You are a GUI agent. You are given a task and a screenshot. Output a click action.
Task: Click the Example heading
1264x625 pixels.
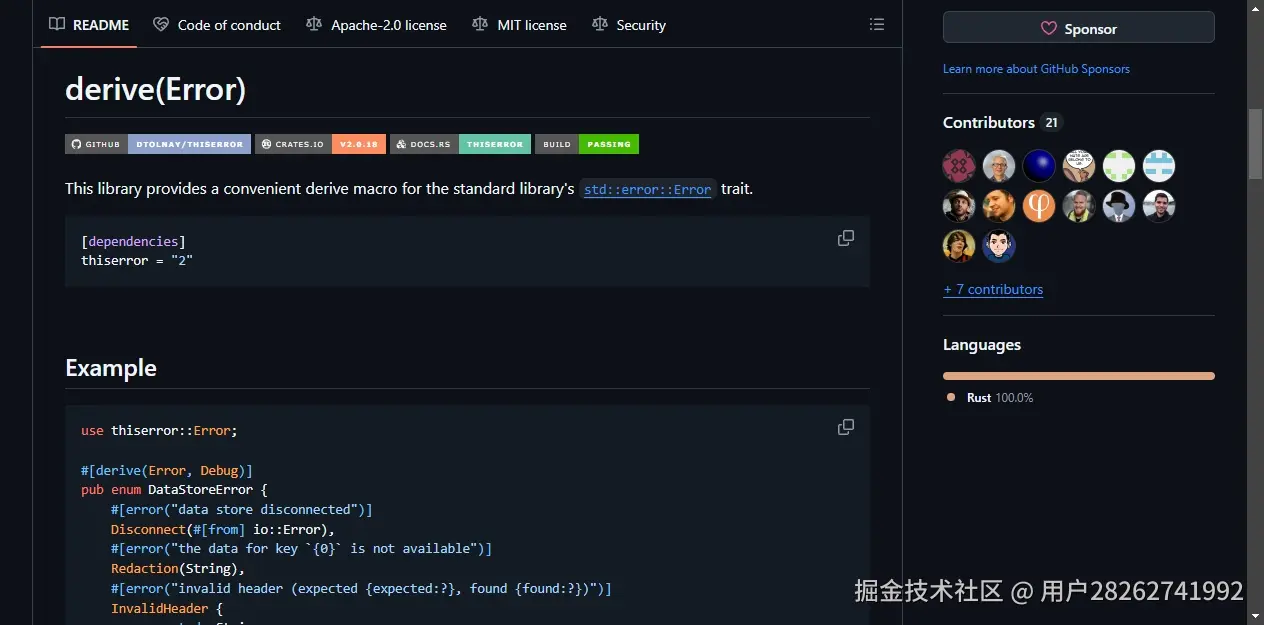coord(111,368)
